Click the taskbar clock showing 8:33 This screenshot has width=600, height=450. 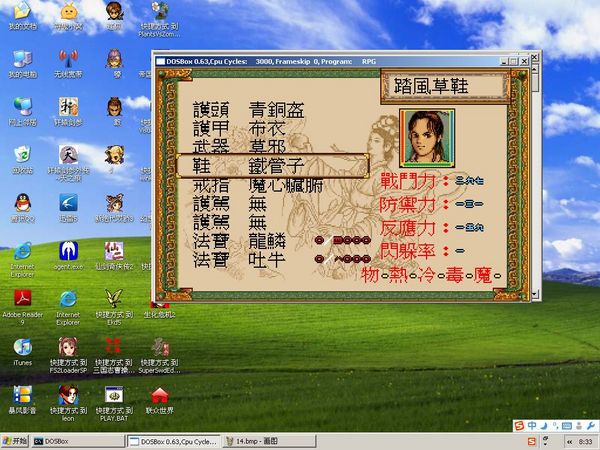[585, 442]
